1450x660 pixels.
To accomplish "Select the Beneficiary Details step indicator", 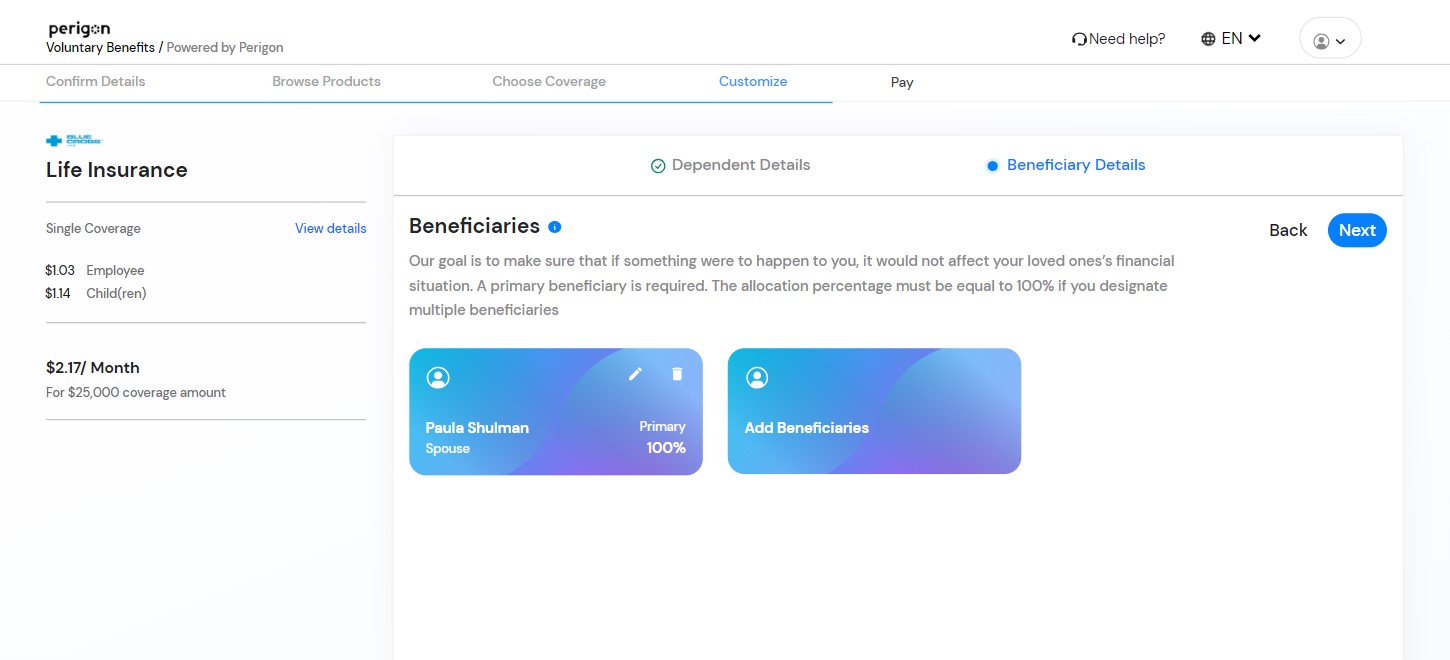I will [x=1066, y=165].
